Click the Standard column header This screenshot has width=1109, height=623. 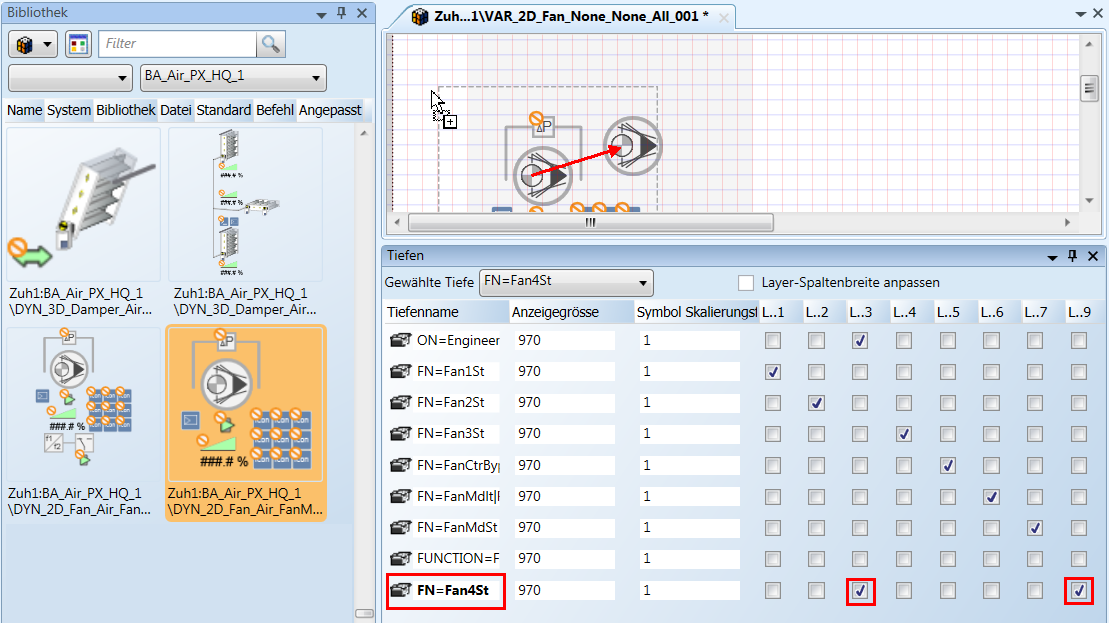point(223,110)
